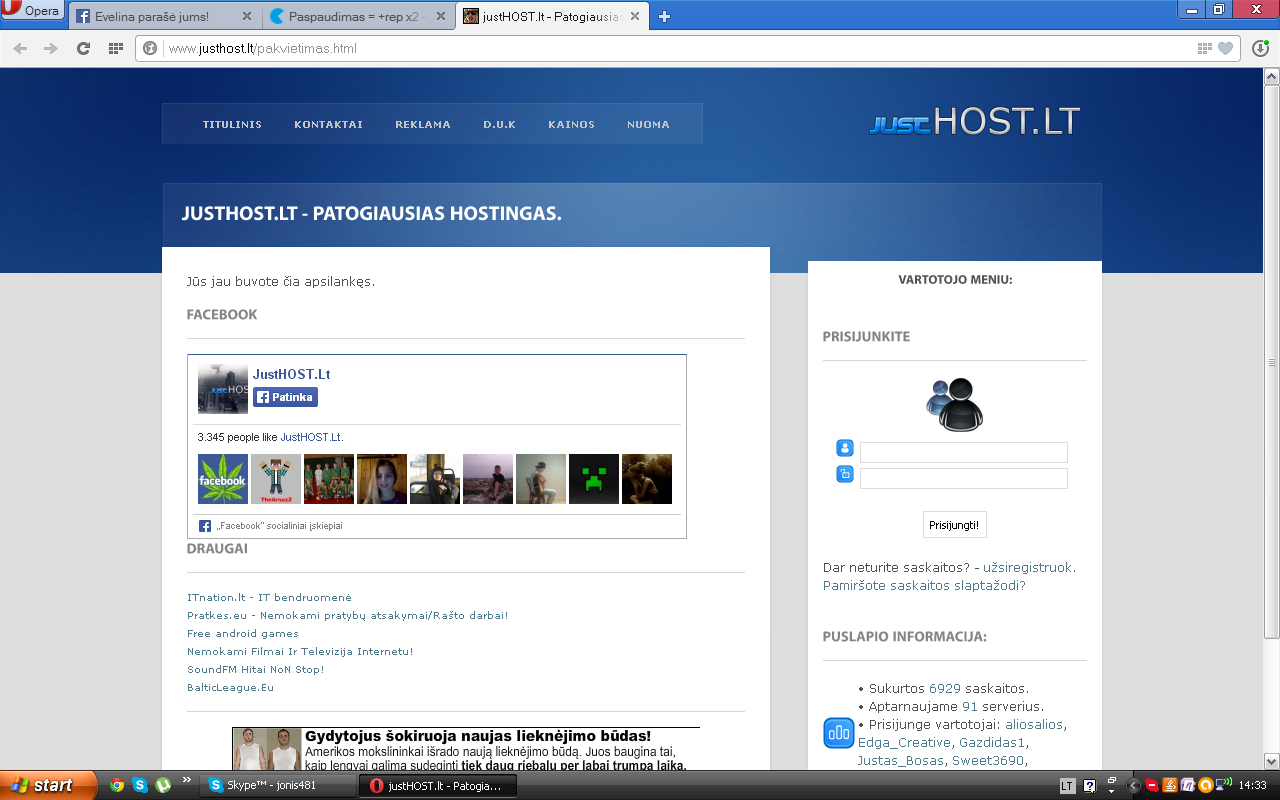Add page to Speed Dial icon in address bar

1205,48
